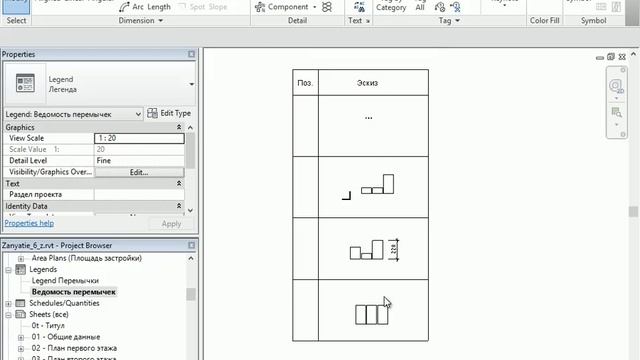
Task: Minimize the legend view window
Action: 600,58
